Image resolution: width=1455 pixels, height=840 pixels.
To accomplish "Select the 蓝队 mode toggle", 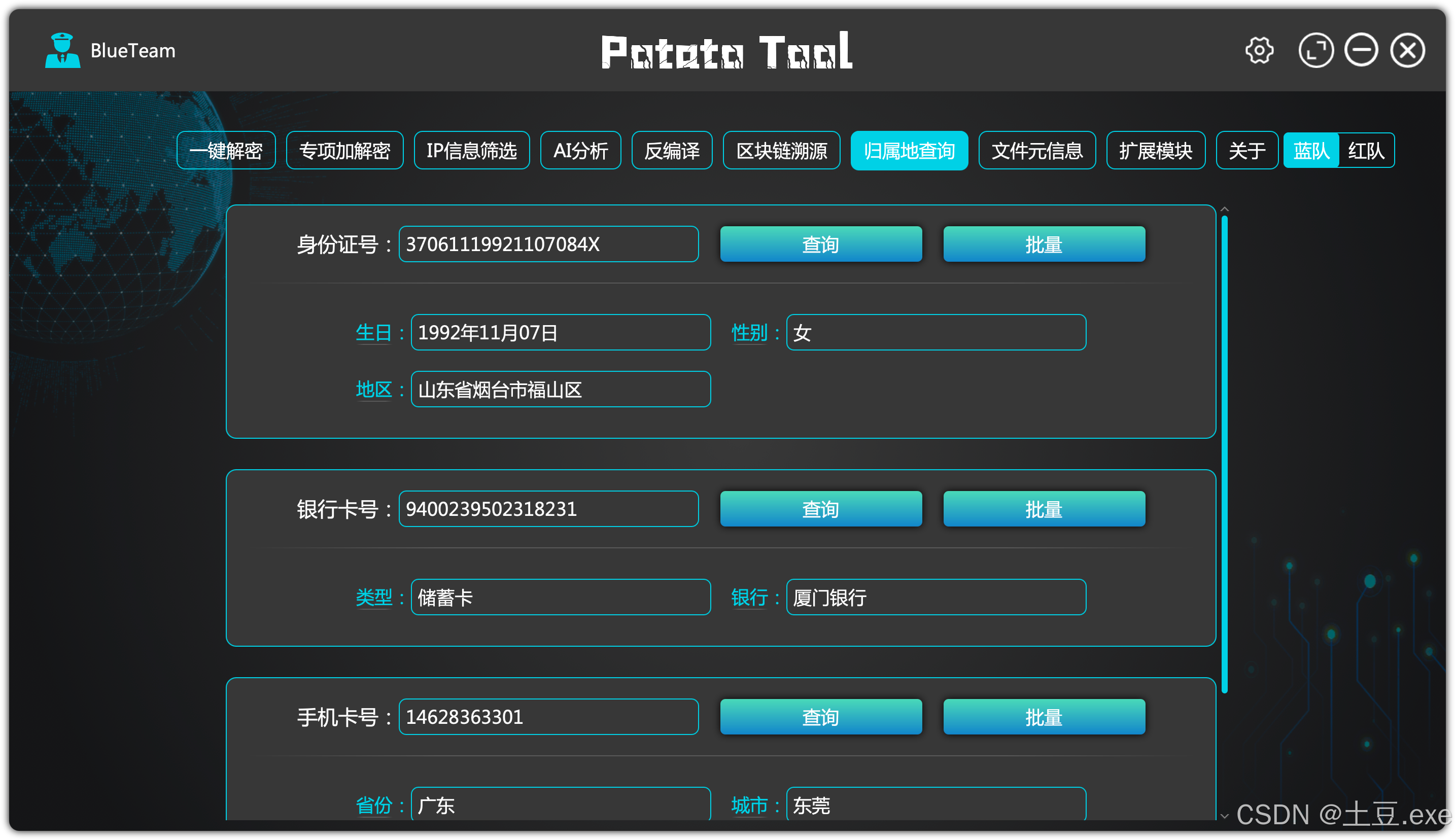I will (1311, 151).
